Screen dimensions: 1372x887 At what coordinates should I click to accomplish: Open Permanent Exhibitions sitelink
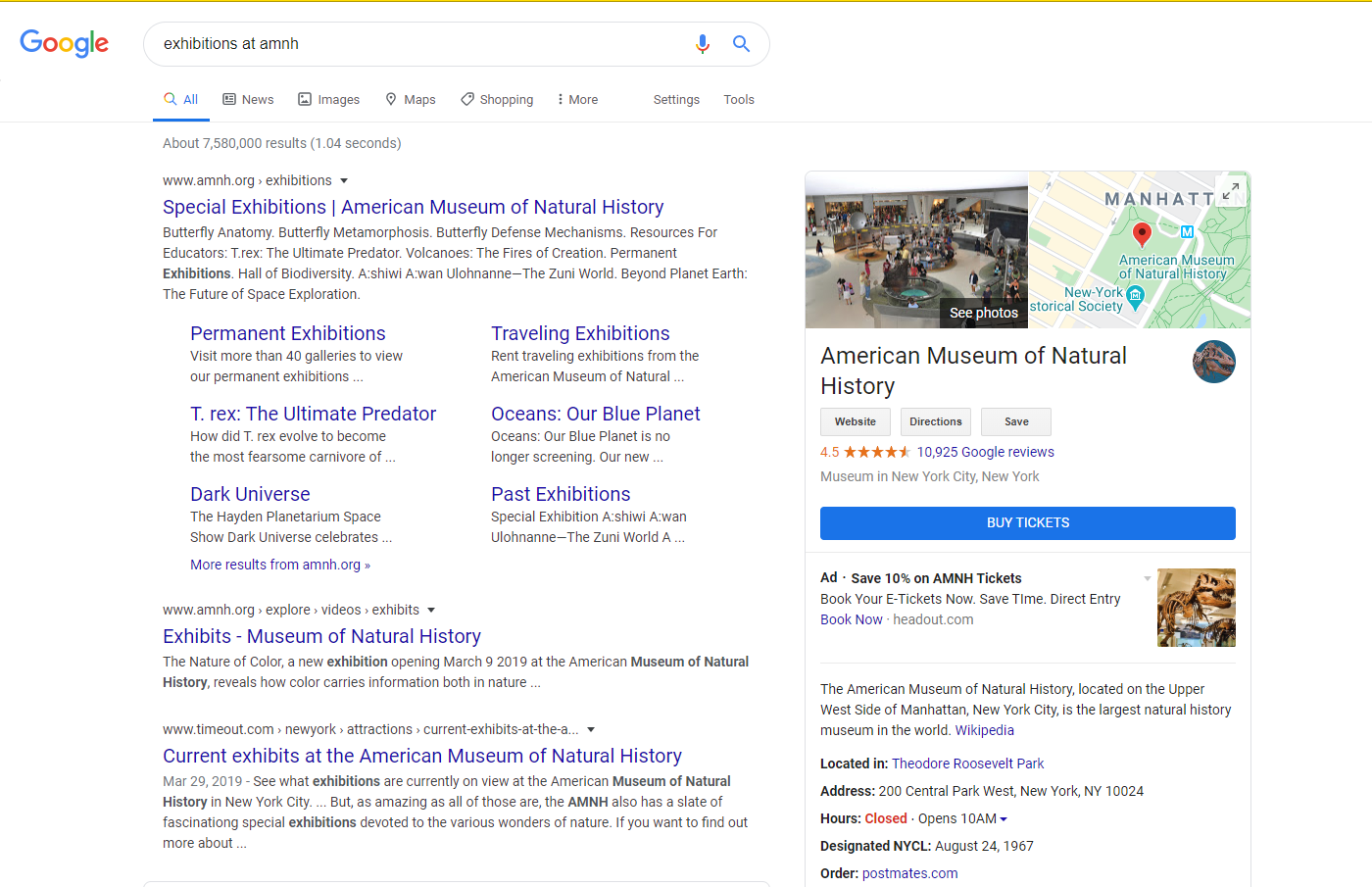click(288, 333)
